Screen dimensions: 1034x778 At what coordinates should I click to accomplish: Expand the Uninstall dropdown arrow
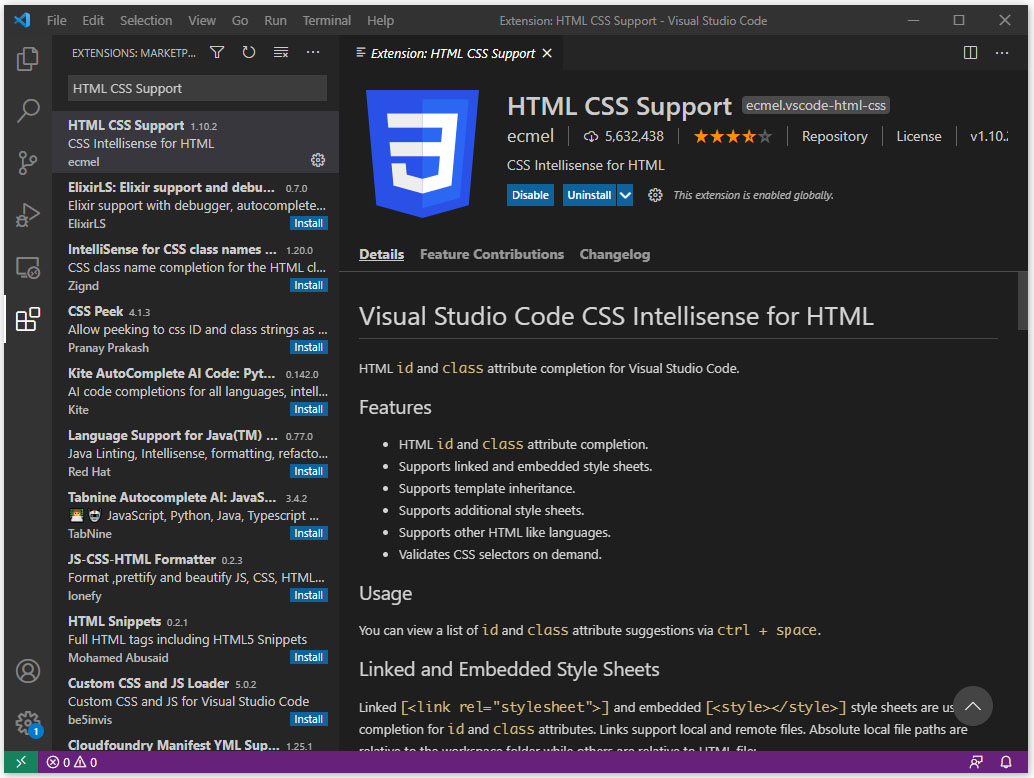[x=625, y=195]
